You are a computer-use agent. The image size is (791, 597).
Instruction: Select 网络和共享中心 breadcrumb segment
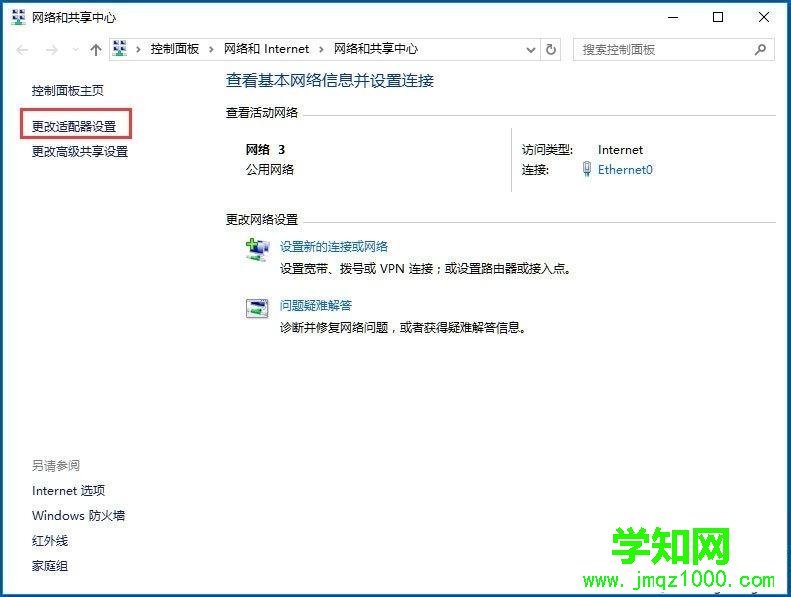376,49
